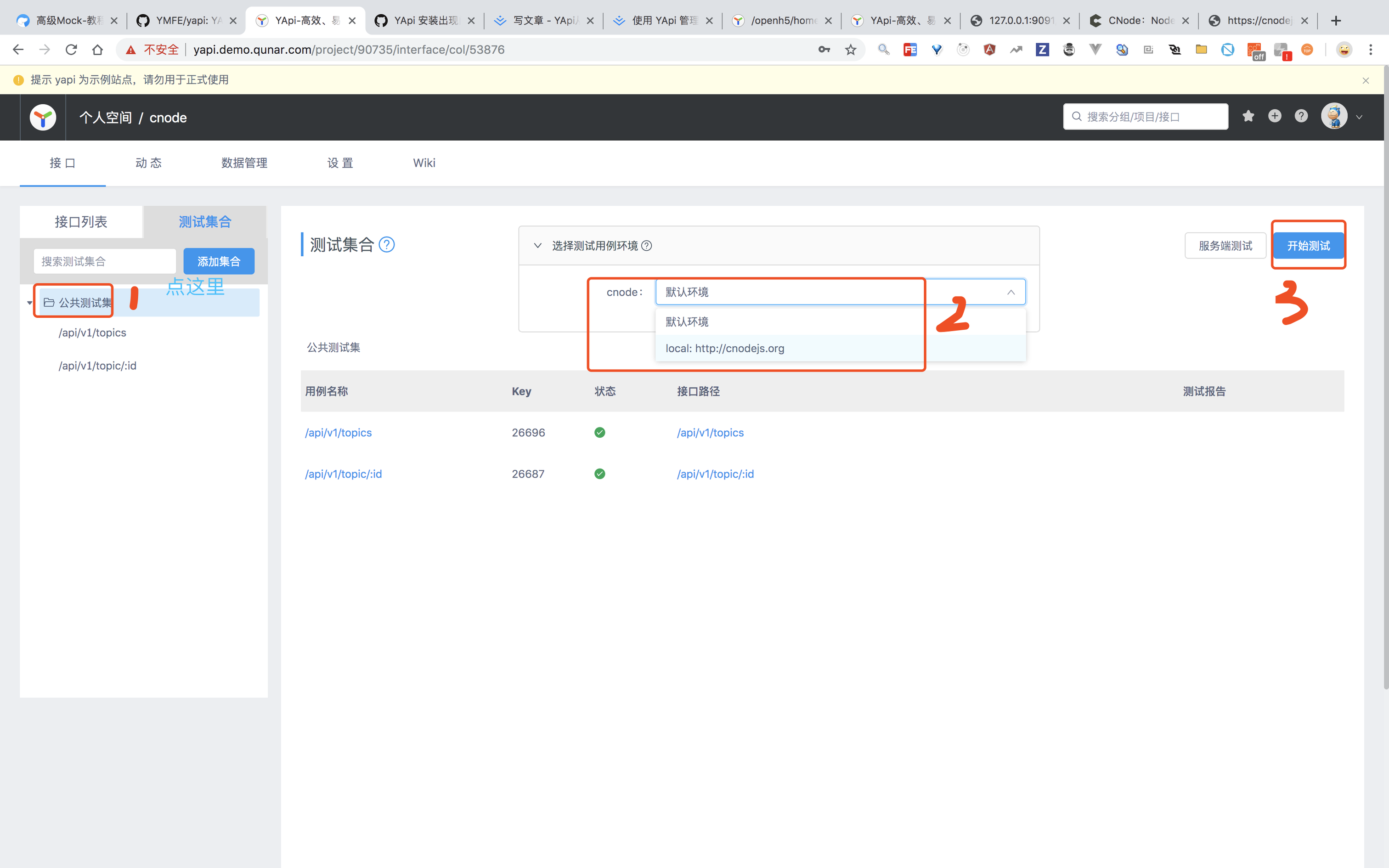This screenshot has height=868, width=1389.
Task: Click the Key value 26687
Action: tap(528, 473)
